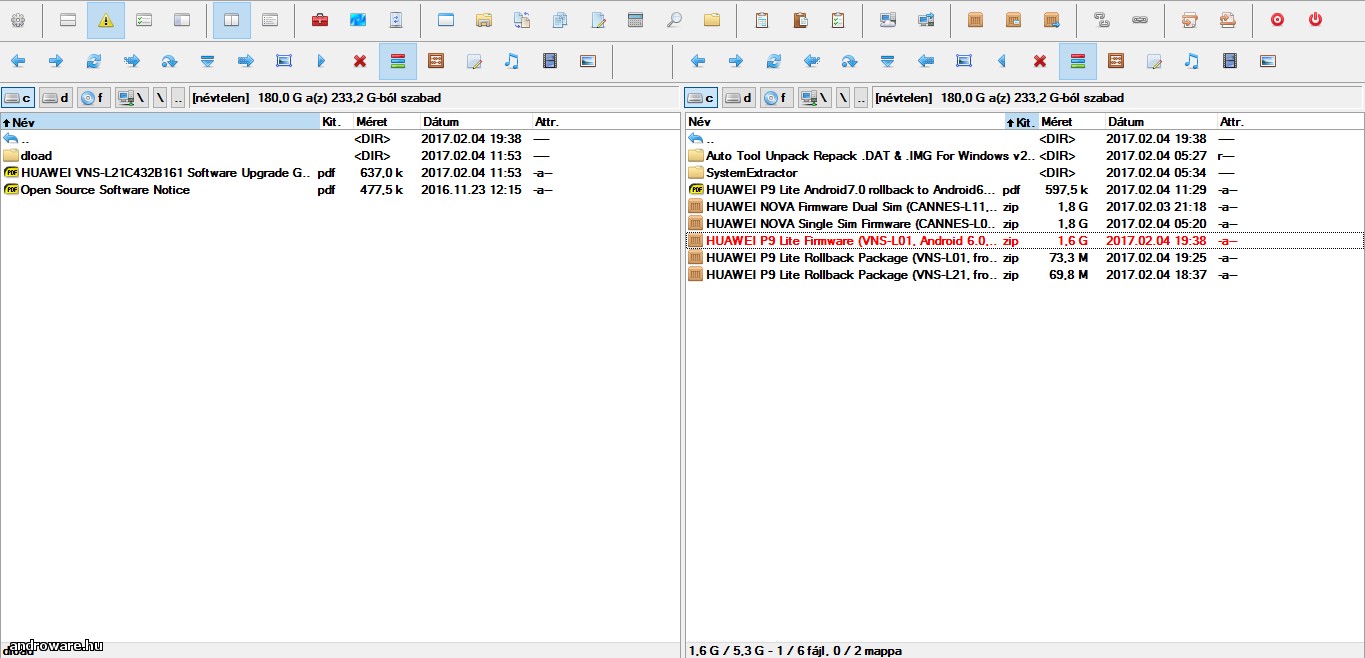Select HUAWEI VNS-L21C432B161 Software Upgrade pdf

[x=340, y=173]
